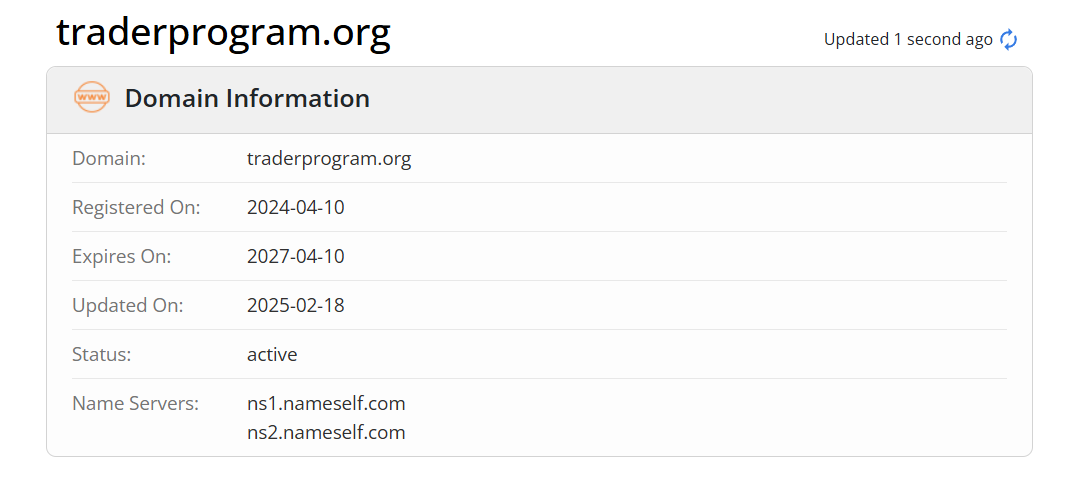
Task: Click the 'Name Servers:' label
Action: [136, 403]
